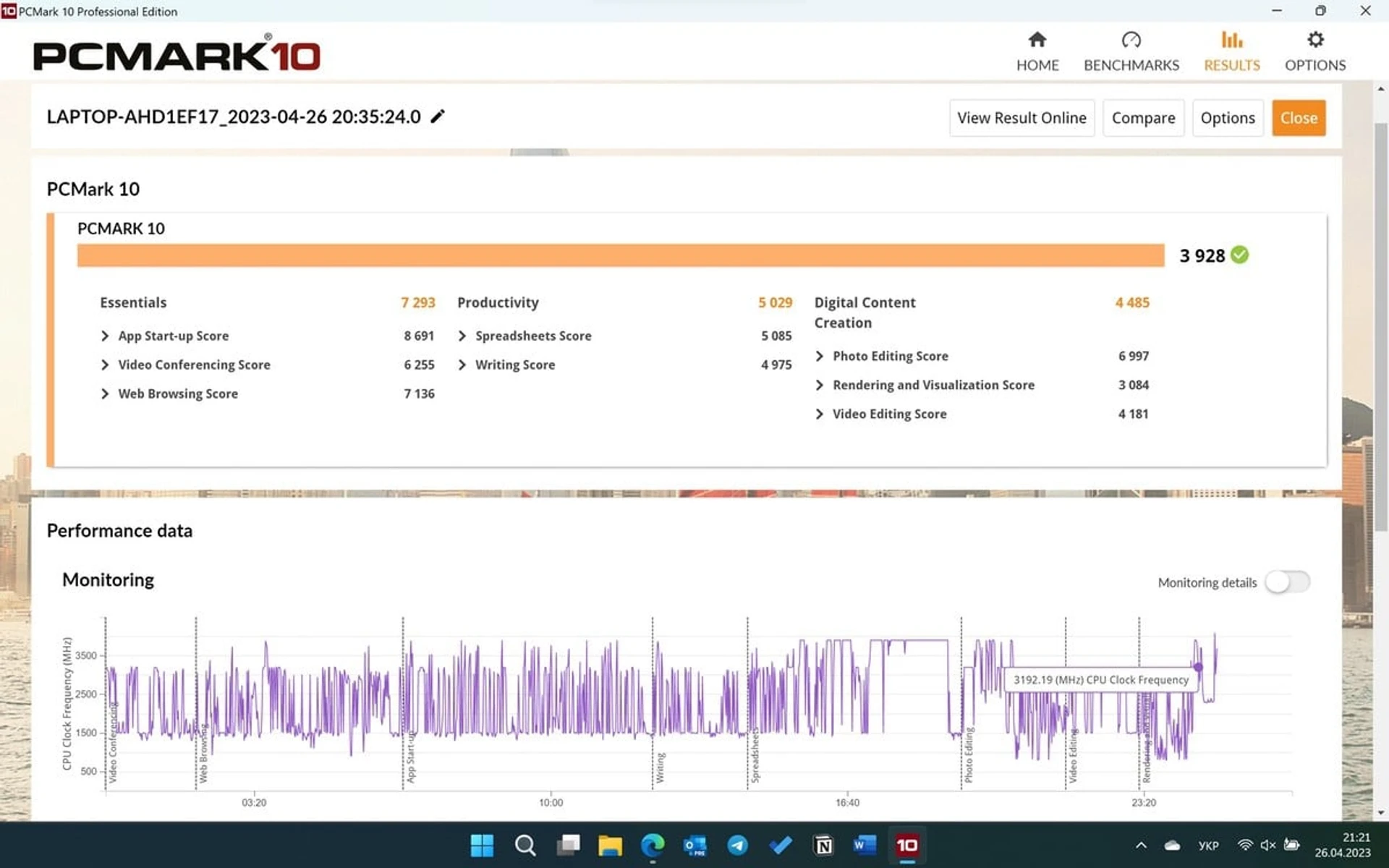The height and width of the screenshot is (868, 1389).
Task: Click the vertical scrollbar thumb
Action: point(1381,325)
